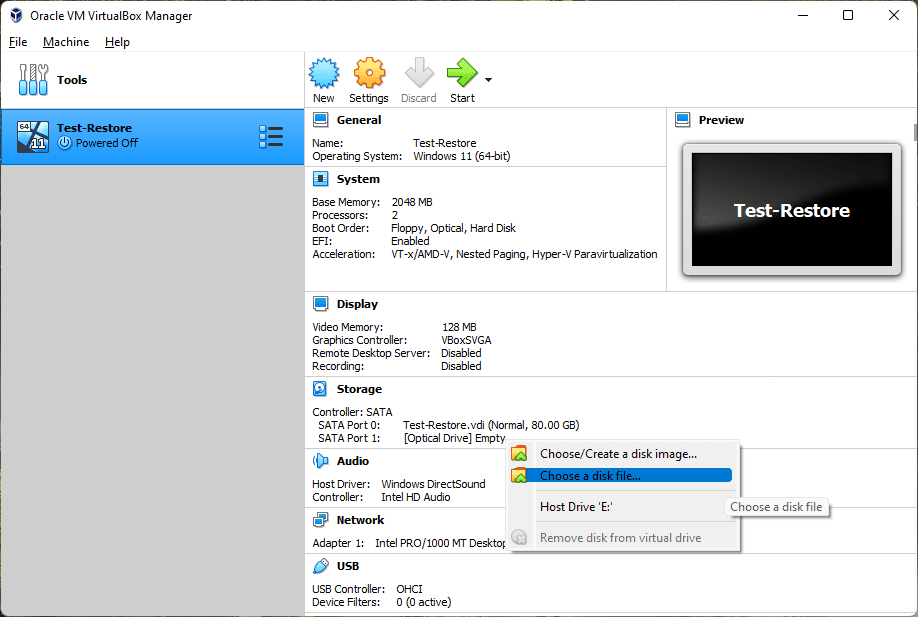Click icon beside Choose a disk file
The height and width of the screenshot is (617, 918).
click(x=519, y=475)
